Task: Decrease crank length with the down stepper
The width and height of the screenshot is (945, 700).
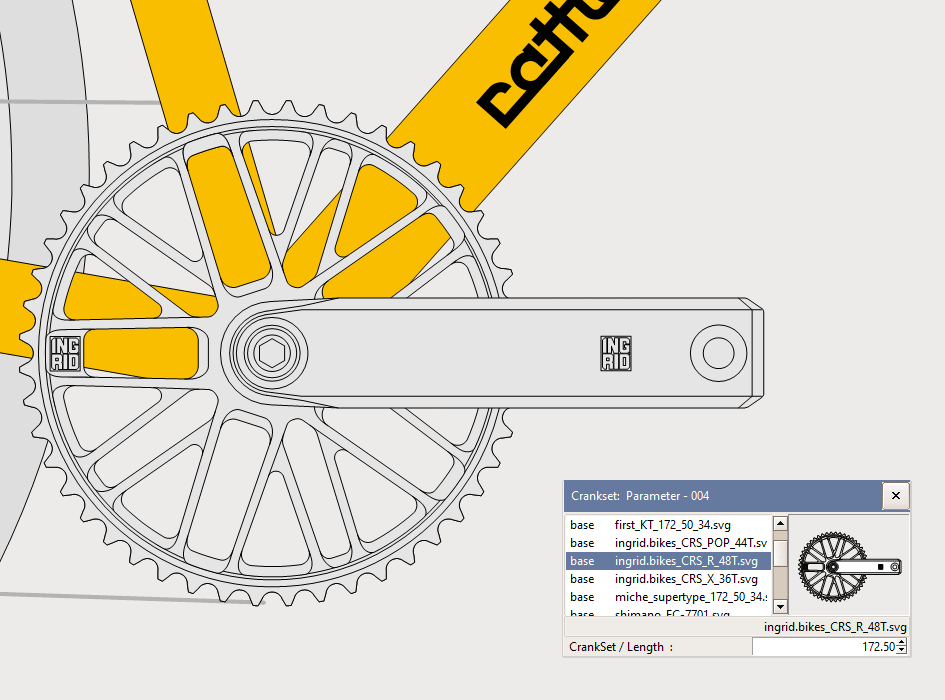Action: [x=902, y=651]
